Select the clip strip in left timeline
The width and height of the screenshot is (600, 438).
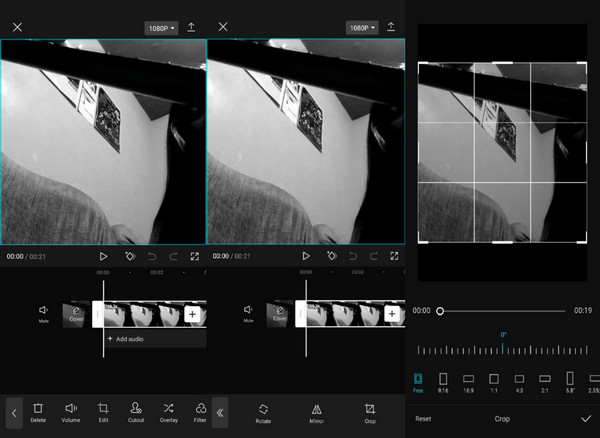click(155, 314)
